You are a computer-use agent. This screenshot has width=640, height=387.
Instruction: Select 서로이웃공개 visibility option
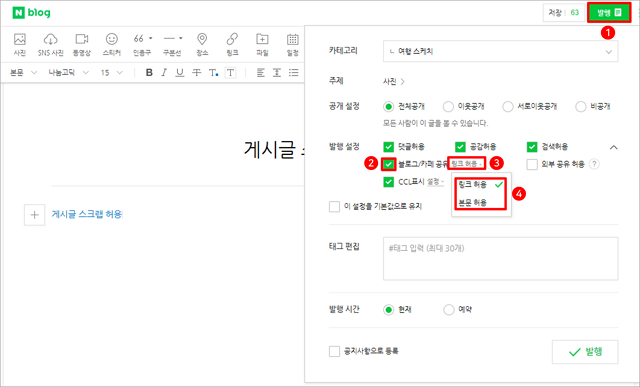click(x=529, y=107)
